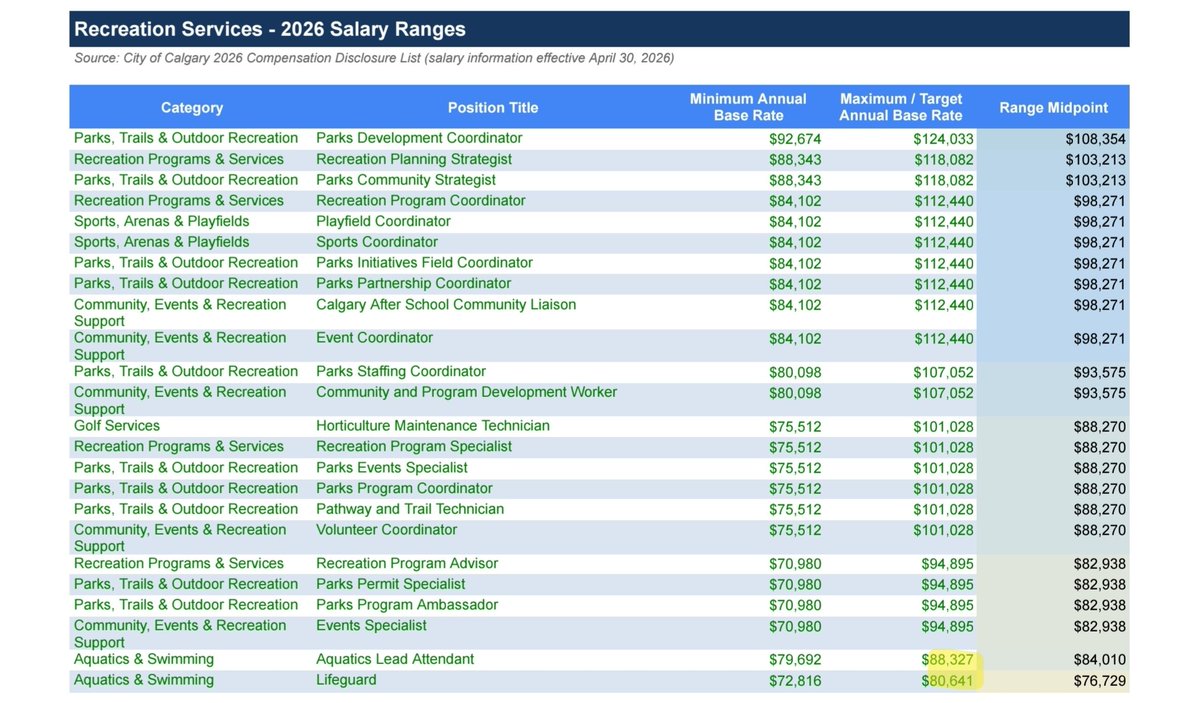Click the highlighted $88,327 maximum rate
Screen dimensions: 1200x703
[947, 660]
